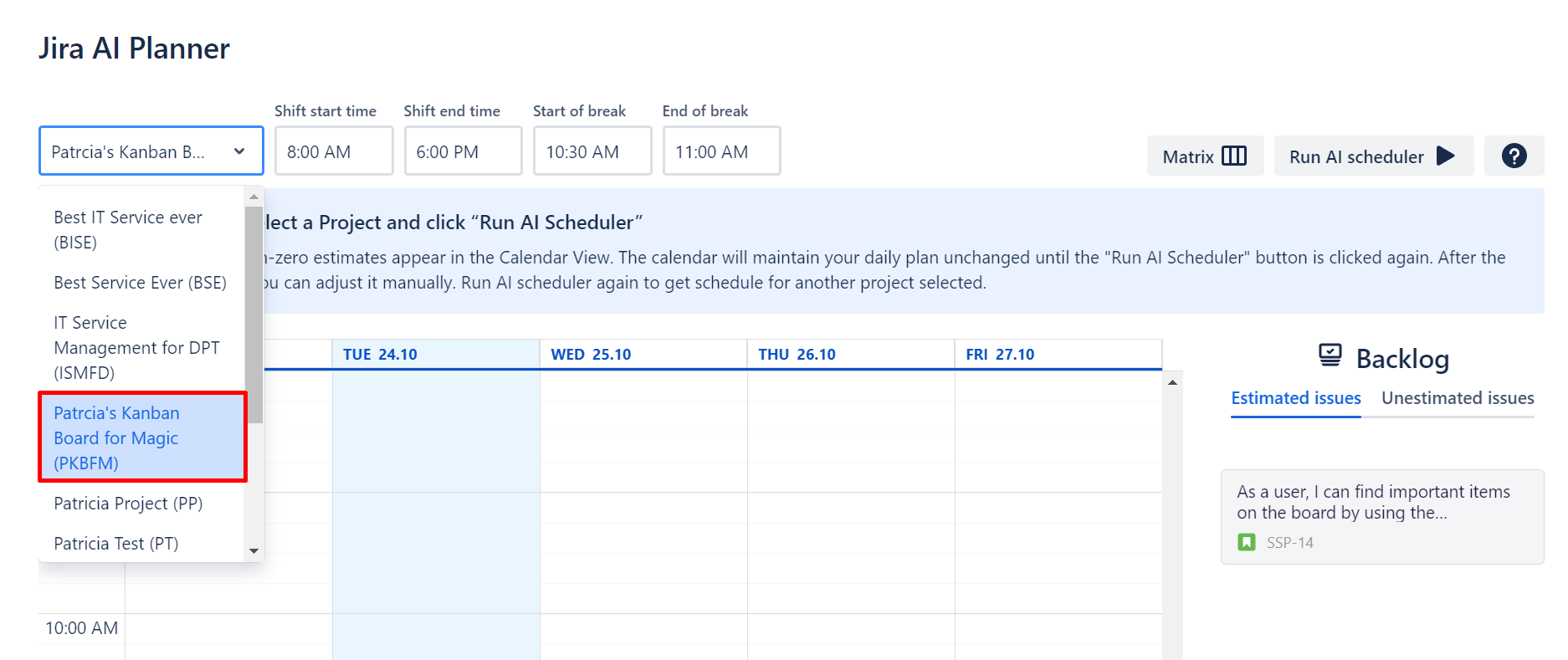This screenshot has width=1568, height=660.
Task: Pick Patrcia's Kanban Board for Magic (PKBFM)
Action: pos(141,437)
